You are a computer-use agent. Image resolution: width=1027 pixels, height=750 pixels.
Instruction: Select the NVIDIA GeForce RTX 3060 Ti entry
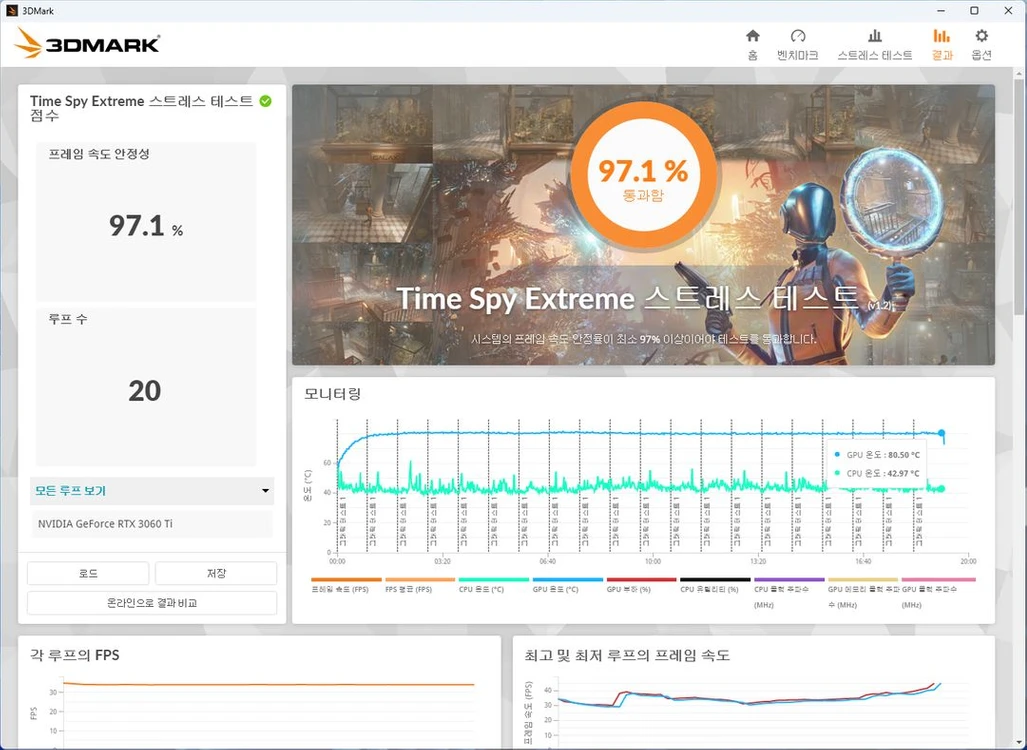tap(152, 524)
